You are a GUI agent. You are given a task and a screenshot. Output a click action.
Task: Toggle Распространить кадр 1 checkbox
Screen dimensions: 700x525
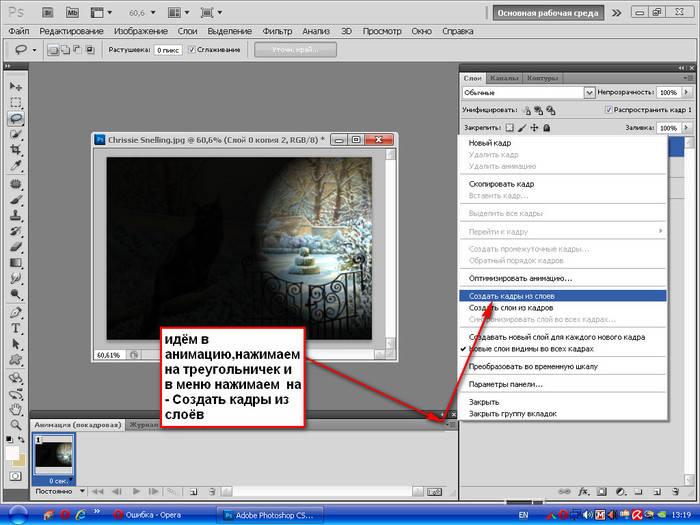point(608,109)
